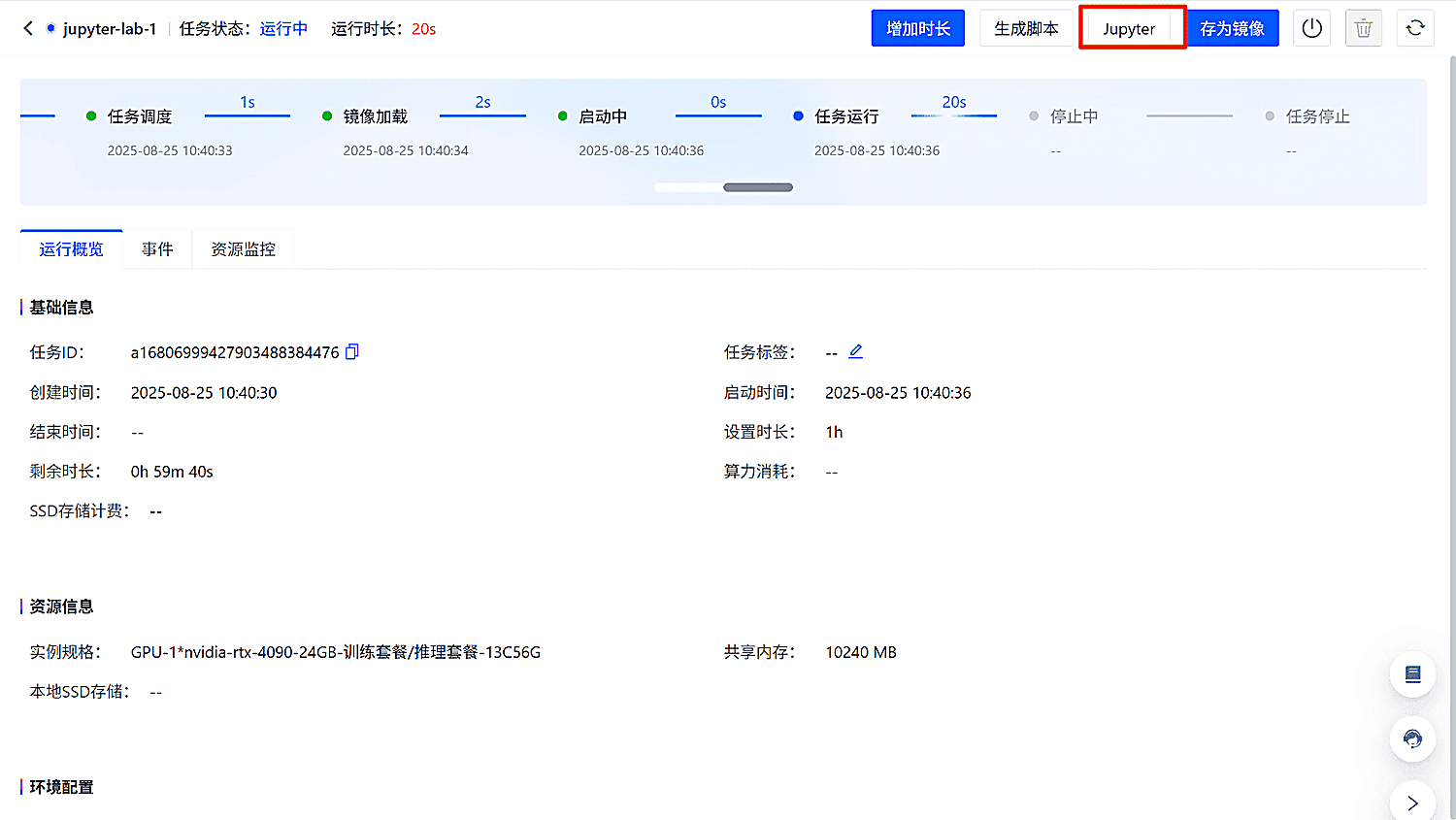Screen dimensions: 1456x820
Task: Click the 运行中 task status text
Action: pyautogui.click(x=283, y=29)
